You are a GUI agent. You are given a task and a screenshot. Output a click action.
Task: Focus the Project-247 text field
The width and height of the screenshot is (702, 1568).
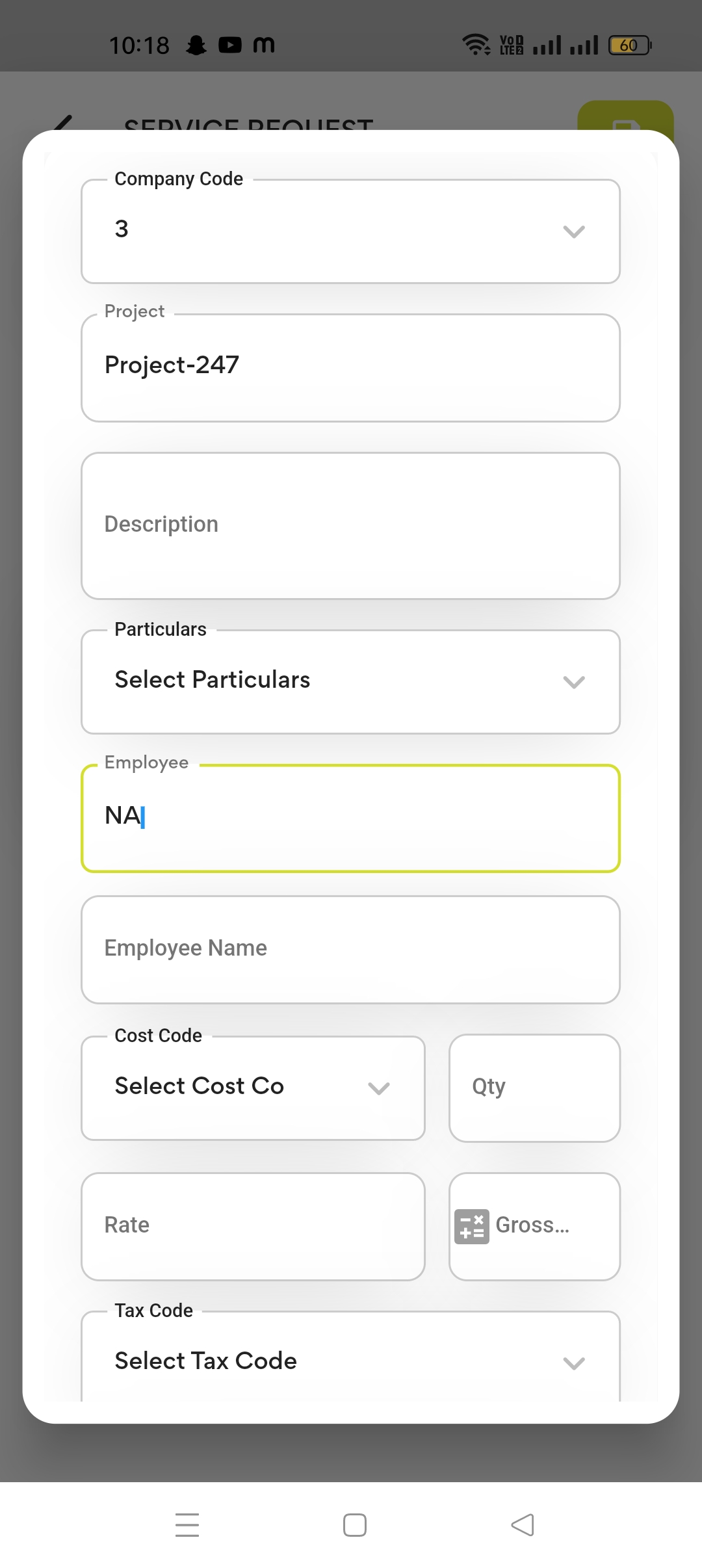pos(350,368)
